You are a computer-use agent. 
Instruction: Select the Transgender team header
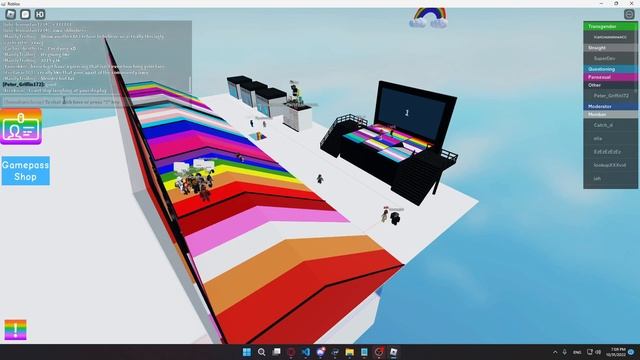(x=610, y=27)
